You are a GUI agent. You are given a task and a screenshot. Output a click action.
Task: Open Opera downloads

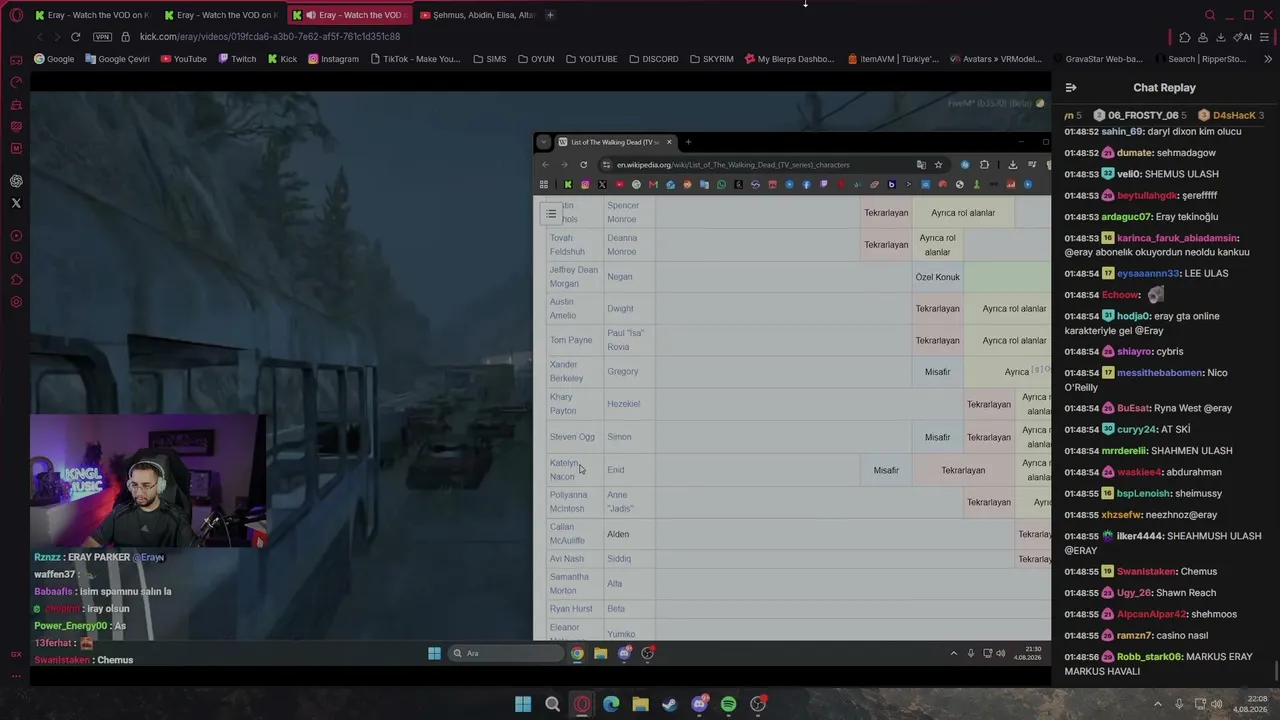(1221, 37)
